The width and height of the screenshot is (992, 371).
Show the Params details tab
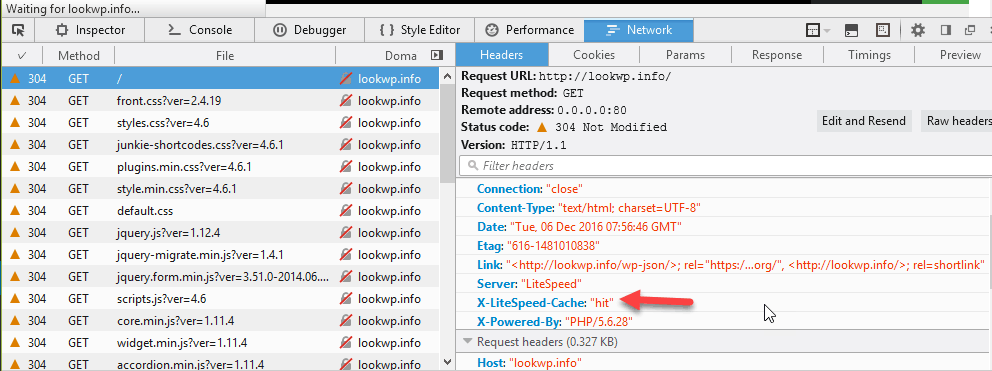pos(685,55)
